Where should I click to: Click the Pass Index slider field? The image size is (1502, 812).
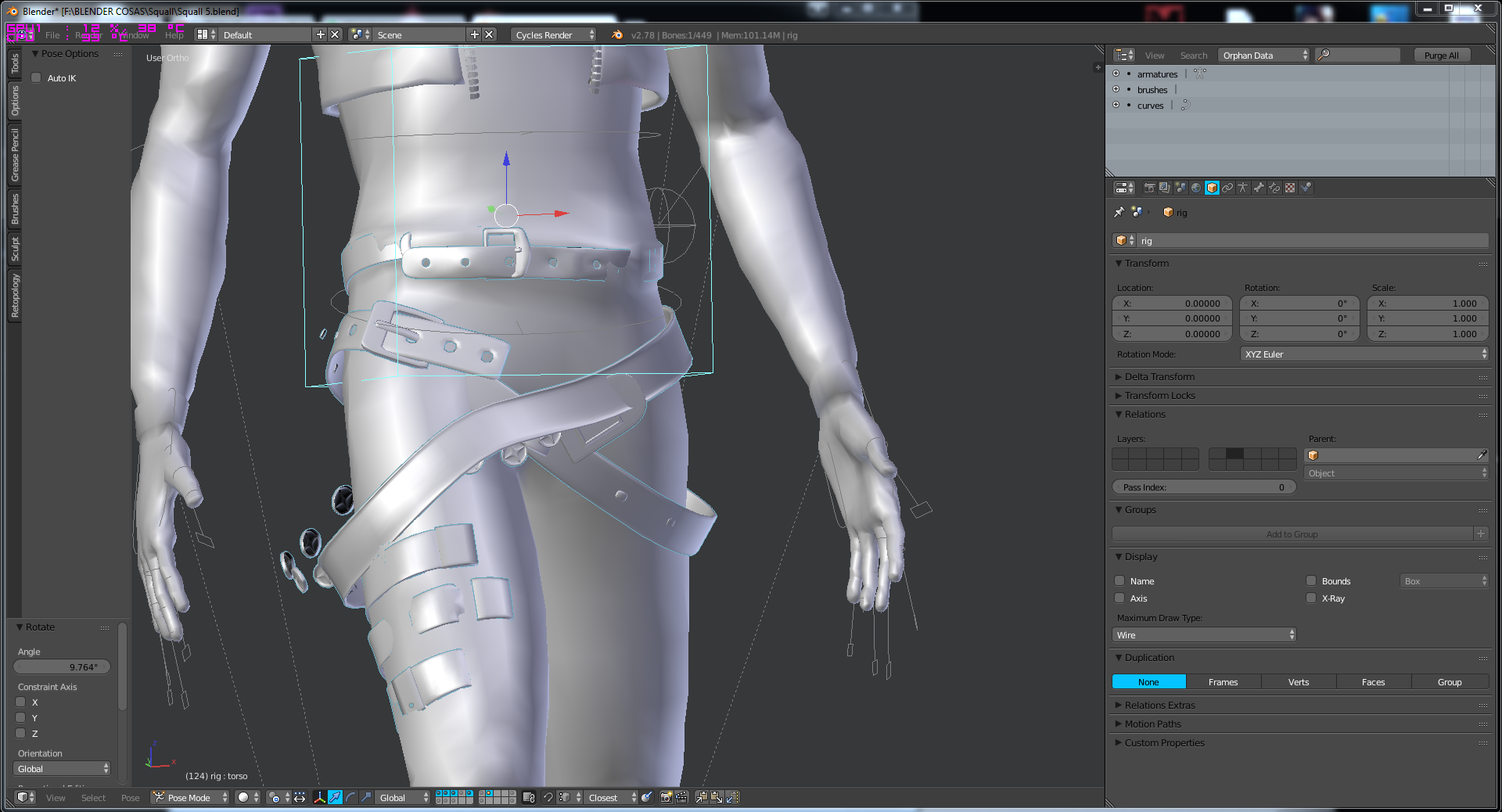click(x=1204, y=487)
